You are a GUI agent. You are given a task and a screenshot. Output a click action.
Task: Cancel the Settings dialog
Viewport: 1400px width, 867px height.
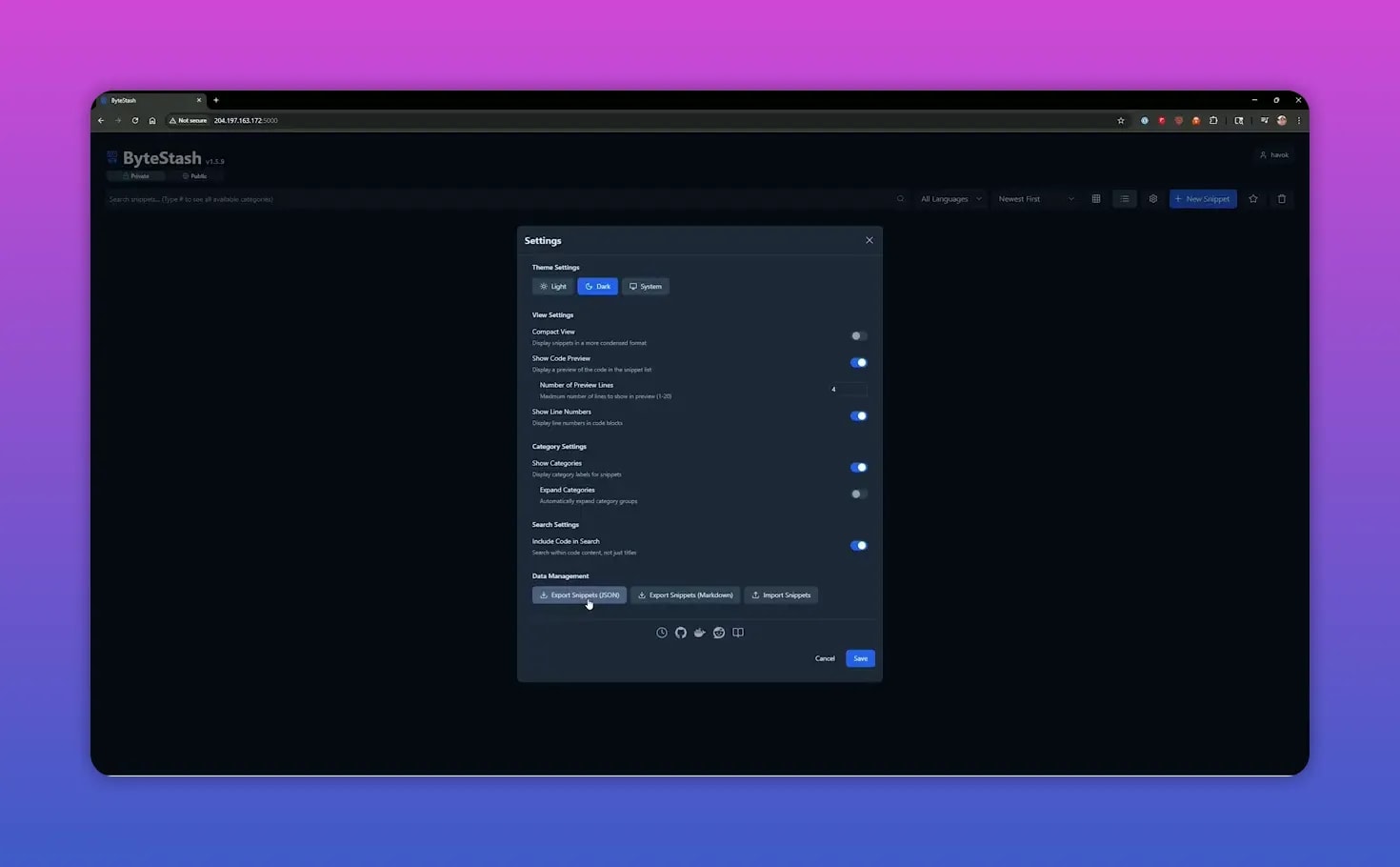click(x=825, y=659)
